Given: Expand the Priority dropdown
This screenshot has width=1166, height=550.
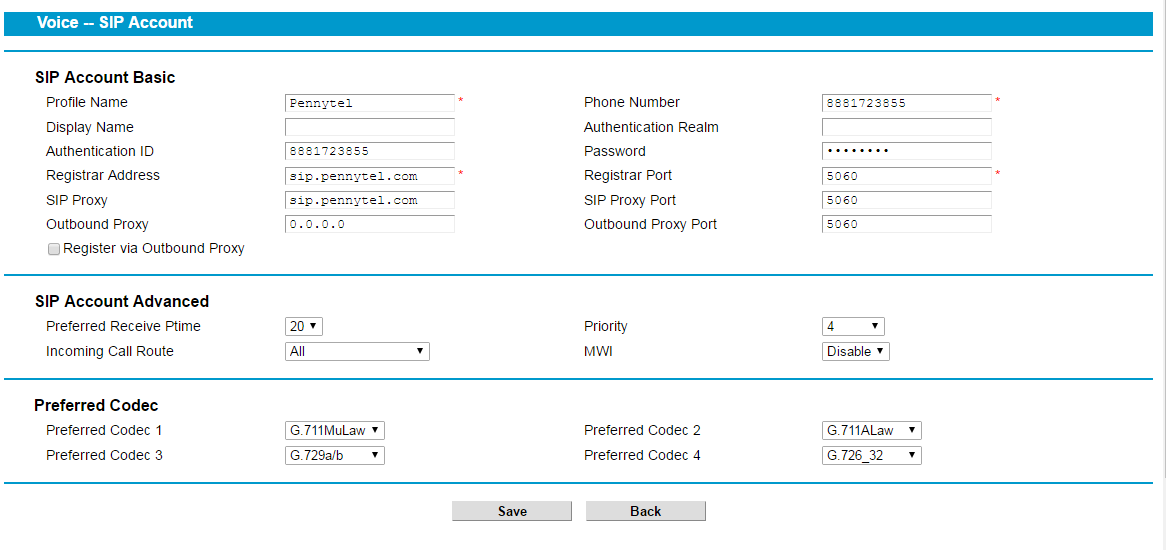Looking at the screenshot, I should 853,326.
